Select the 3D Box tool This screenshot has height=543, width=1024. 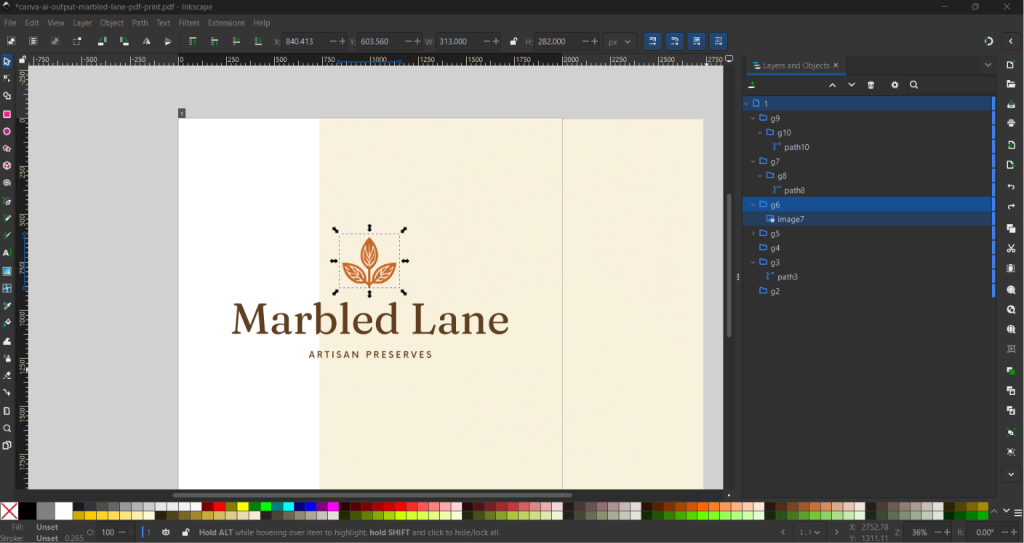point(7,165)
